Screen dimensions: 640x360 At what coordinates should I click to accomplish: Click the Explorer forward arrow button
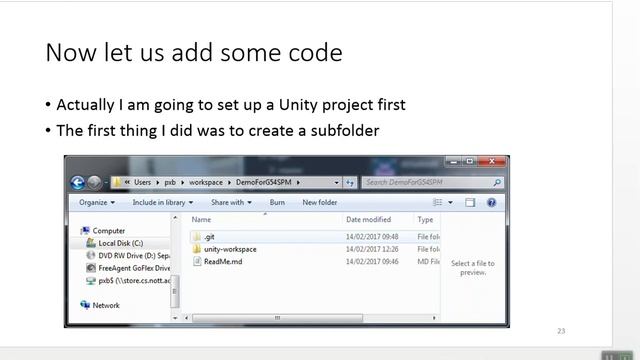[x=94, y=182]
